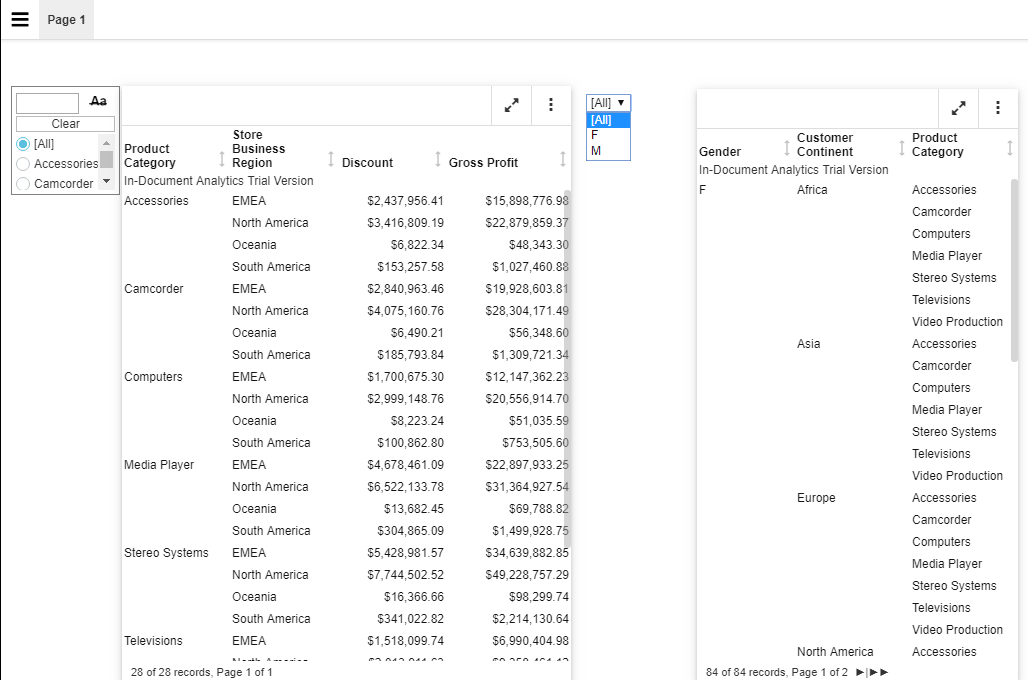Screen dimensions: 1028x680
Task: Maximize the right Gender table panel
Action: point(958,108)
